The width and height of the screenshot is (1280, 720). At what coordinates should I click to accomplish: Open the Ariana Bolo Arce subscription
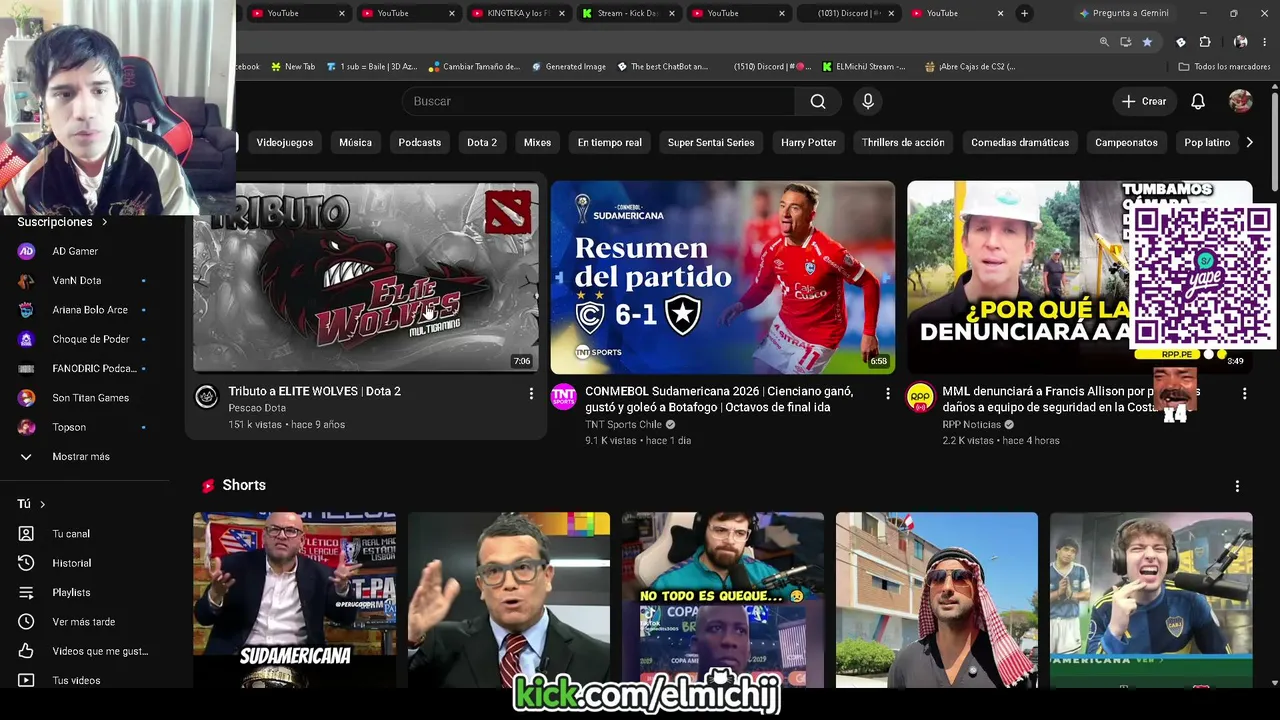(92, 310)
